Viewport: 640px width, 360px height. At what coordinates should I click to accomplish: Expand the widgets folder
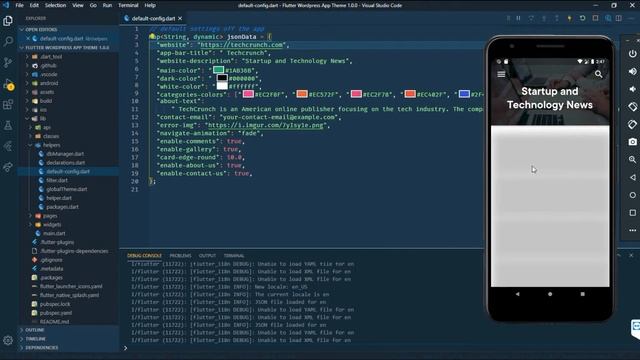(52, 224)
